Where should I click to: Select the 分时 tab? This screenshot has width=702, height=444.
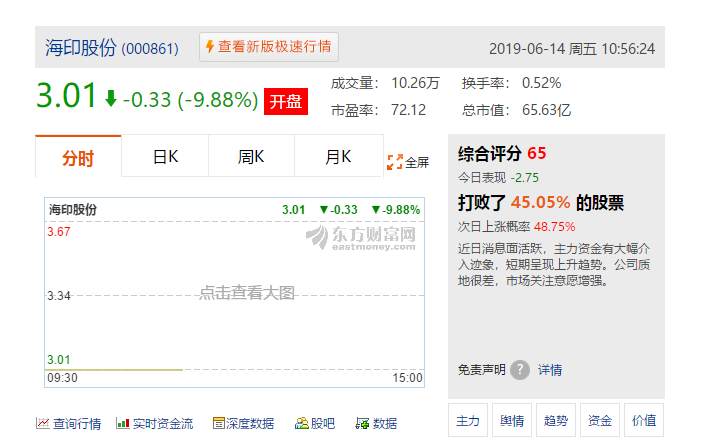[x=78, y=157]
